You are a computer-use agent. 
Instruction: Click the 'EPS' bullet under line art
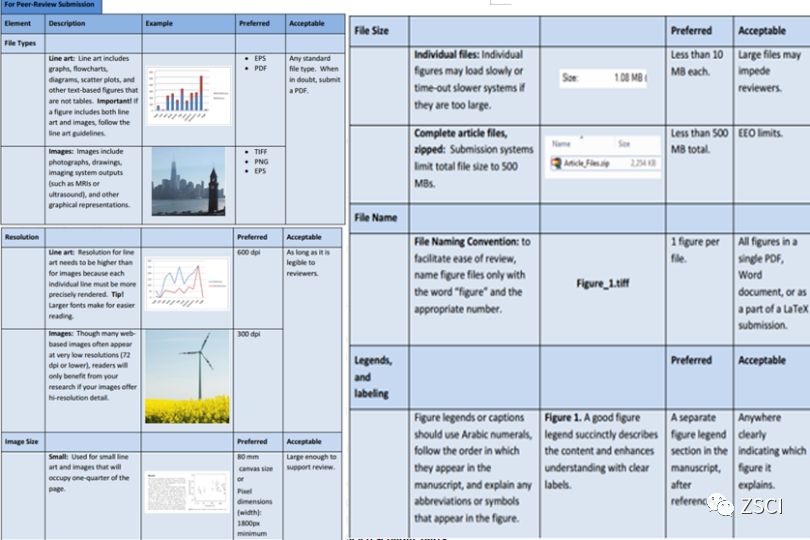(x=260, y=59)
